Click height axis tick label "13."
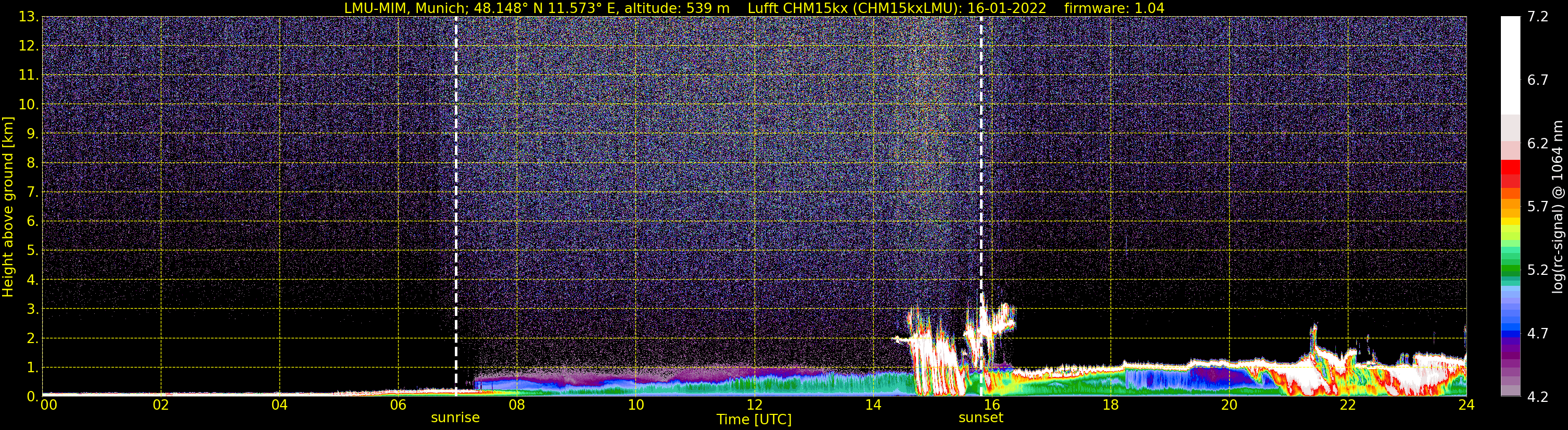This screenshot has height=430, width=1568. coord(28,17)
